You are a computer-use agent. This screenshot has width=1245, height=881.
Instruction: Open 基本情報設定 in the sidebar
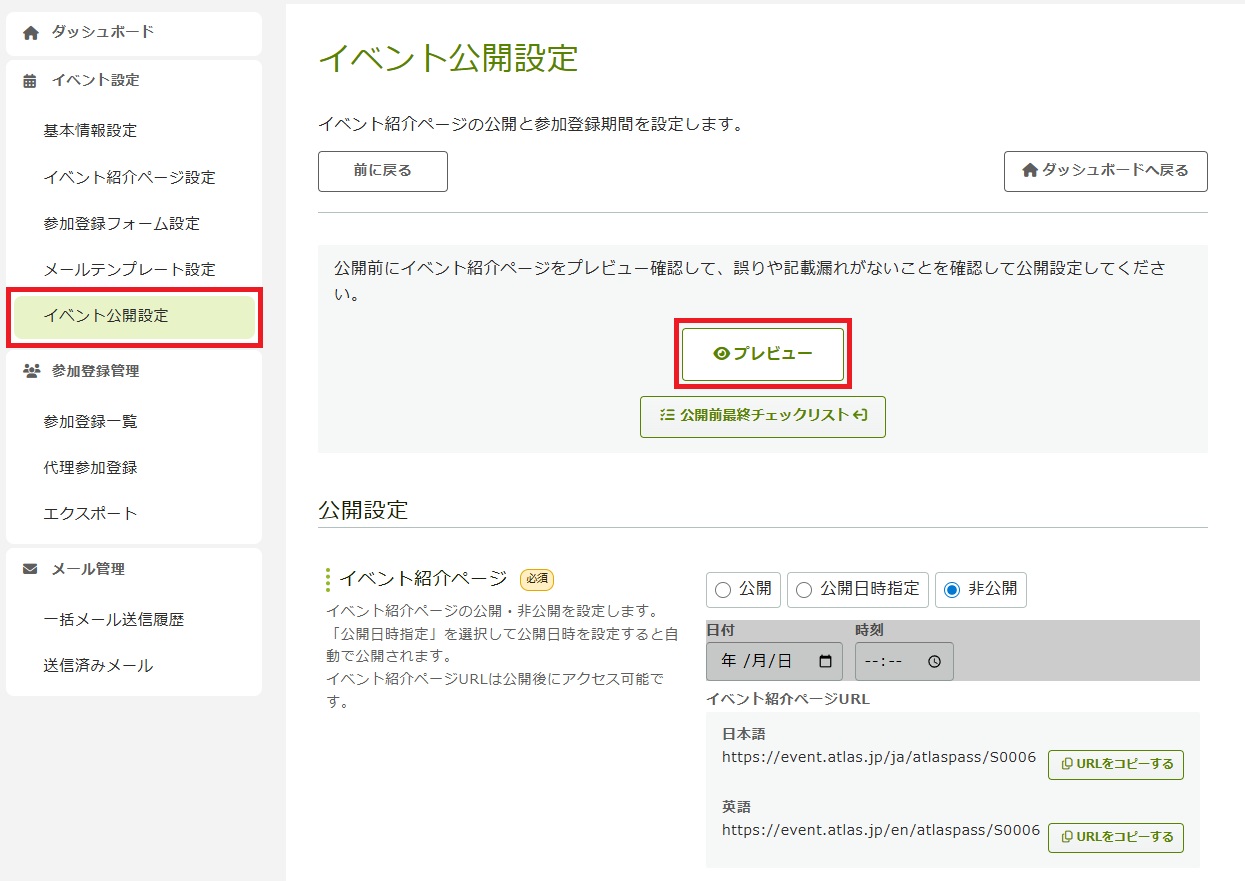coord(90,131)
